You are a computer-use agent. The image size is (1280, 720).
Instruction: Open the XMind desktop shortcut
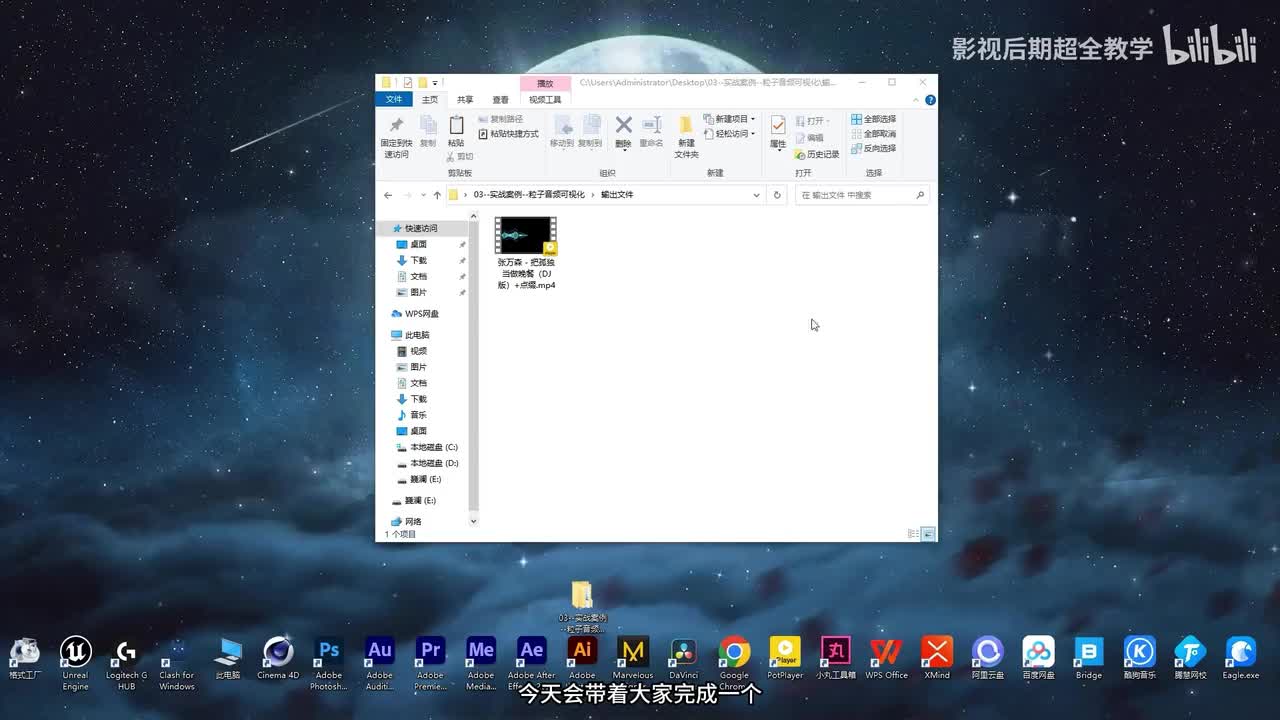pos(937,659)
